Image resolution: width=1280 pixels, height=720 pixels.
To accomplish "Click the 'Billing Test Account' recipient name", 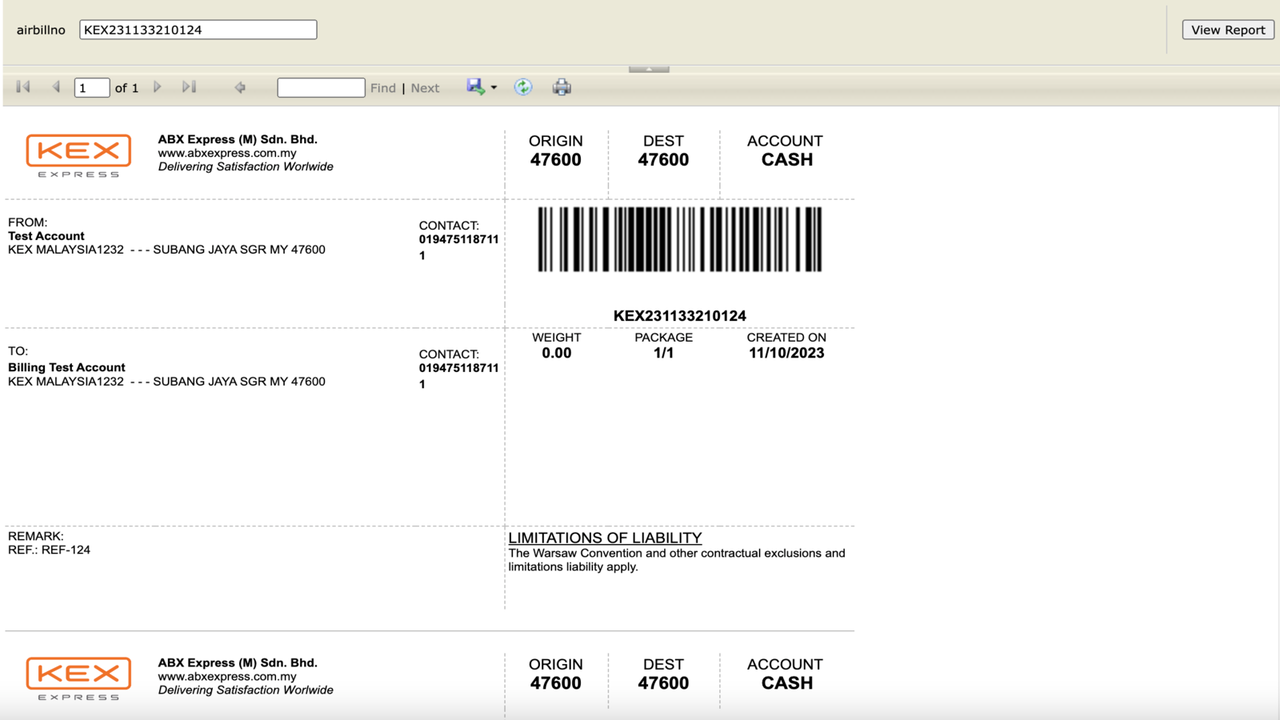I will click(67, 367).
